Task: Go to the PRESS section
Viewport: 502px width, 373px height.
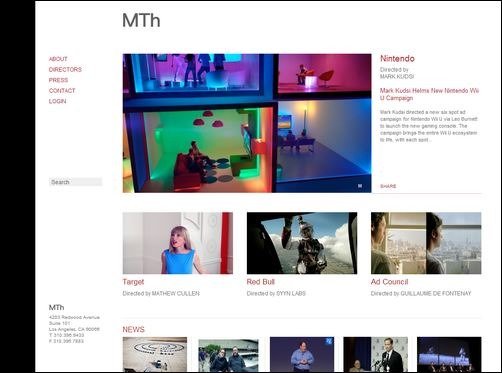Action: click(x=58, y=80)
